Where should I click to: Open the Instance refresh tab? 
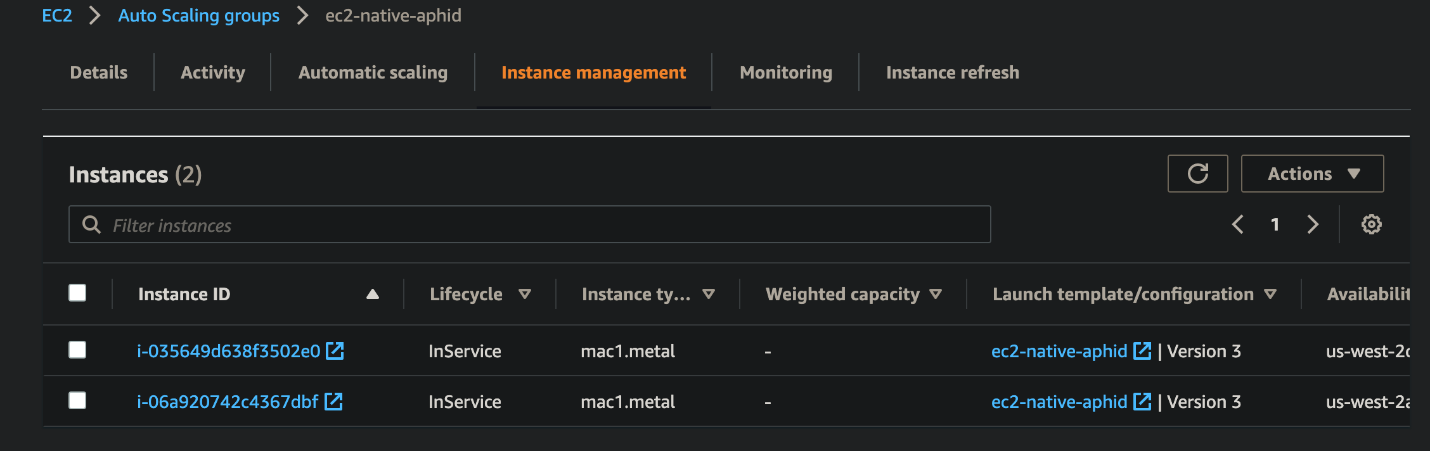click(x=952, y=72)
